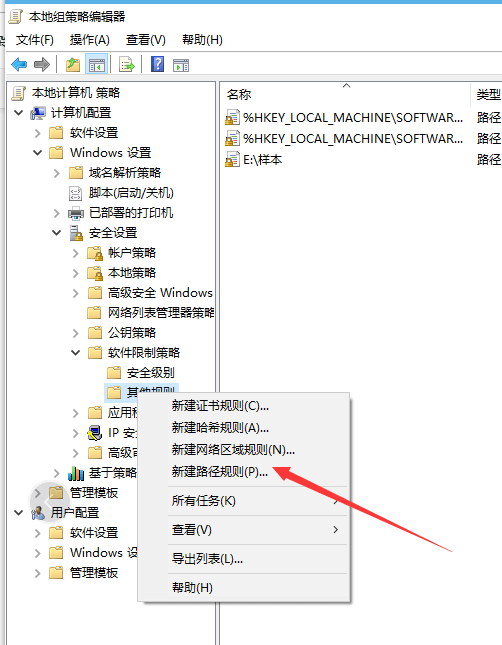Image resolution: width=502 pixels, height=645 pixels.
Task: Expand the 本地策略 node
Action: (76, 273)
